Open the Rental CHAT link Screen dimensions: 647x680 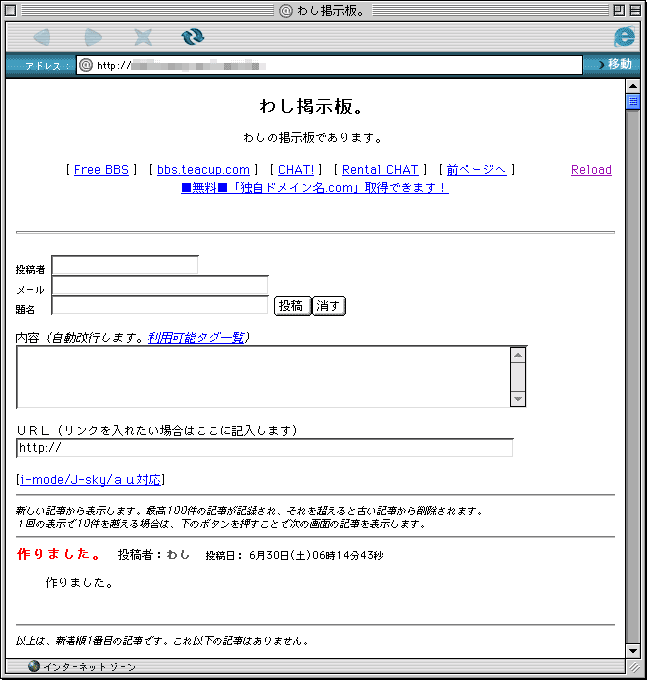click(380, 170)
